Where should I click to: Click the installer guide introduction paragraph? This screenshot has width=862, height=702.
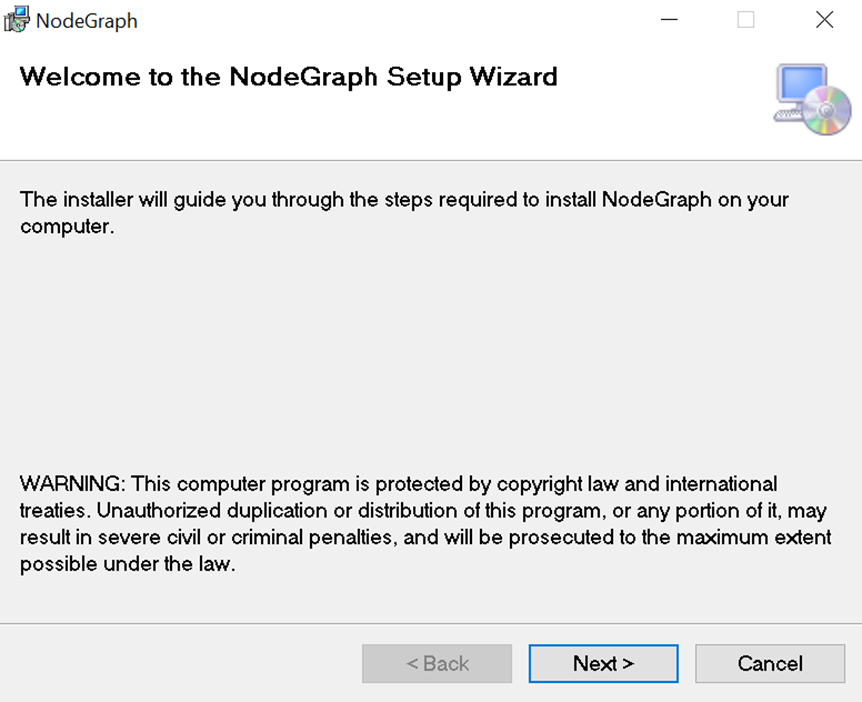404,212
